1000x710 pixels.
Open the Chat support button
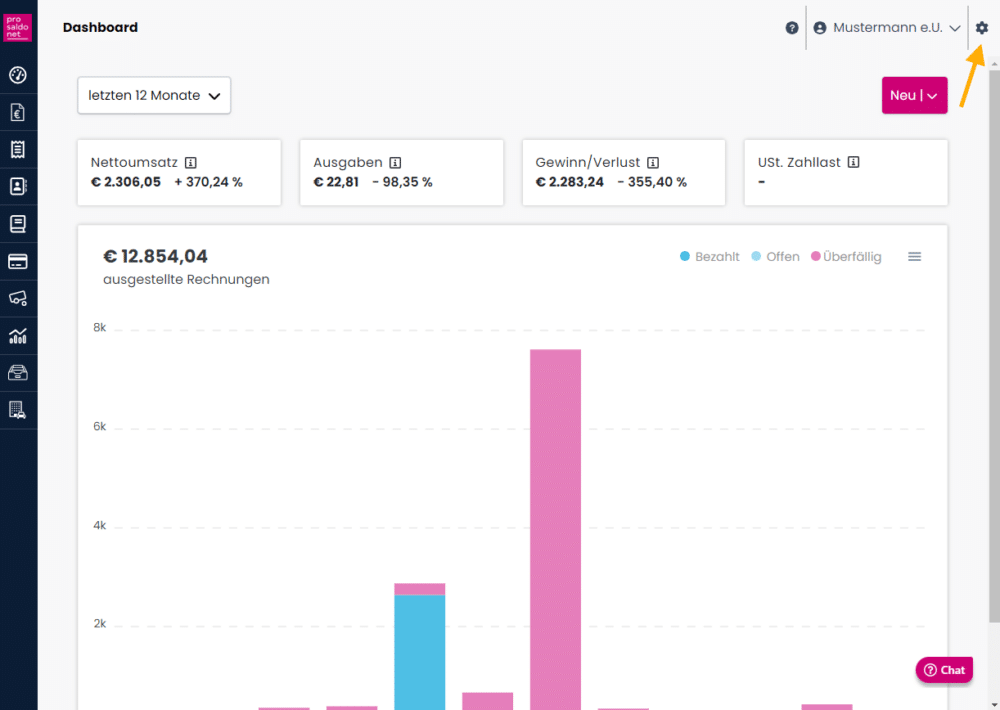tap(944, 670)
